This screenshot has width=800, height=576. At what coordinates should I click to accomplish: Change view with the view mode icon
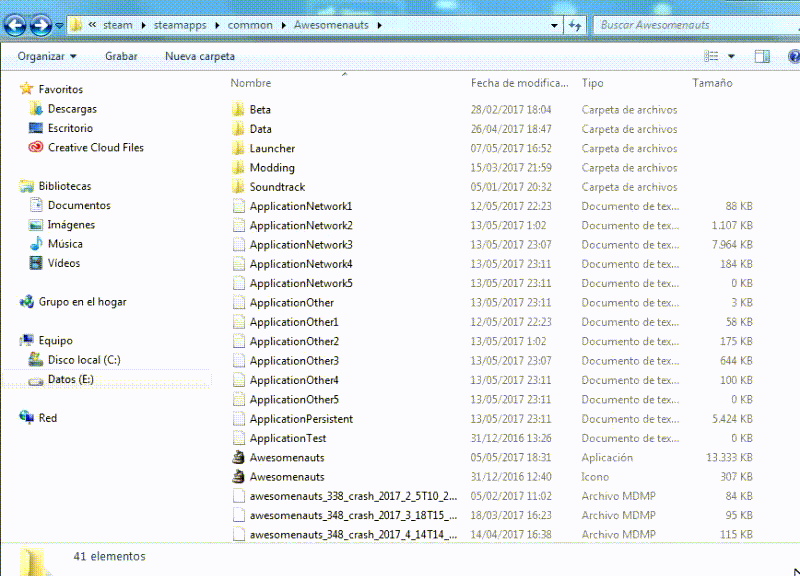pos(711,56)
